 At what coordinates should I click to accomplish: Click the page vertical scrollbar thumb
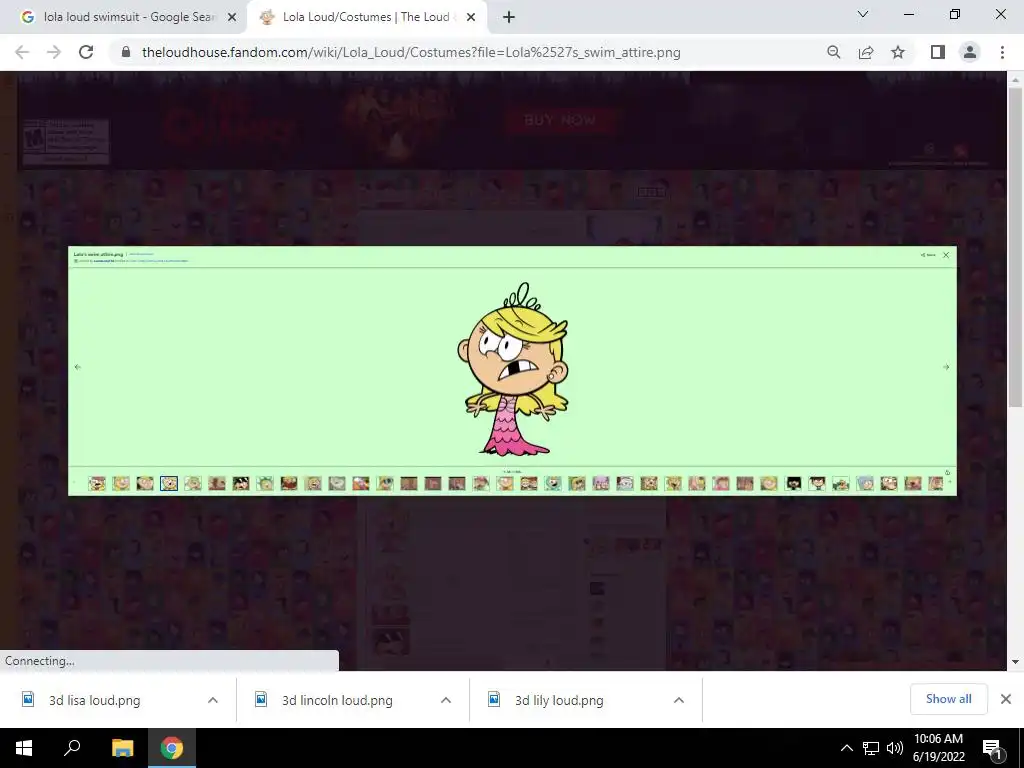coord(1015,247)
